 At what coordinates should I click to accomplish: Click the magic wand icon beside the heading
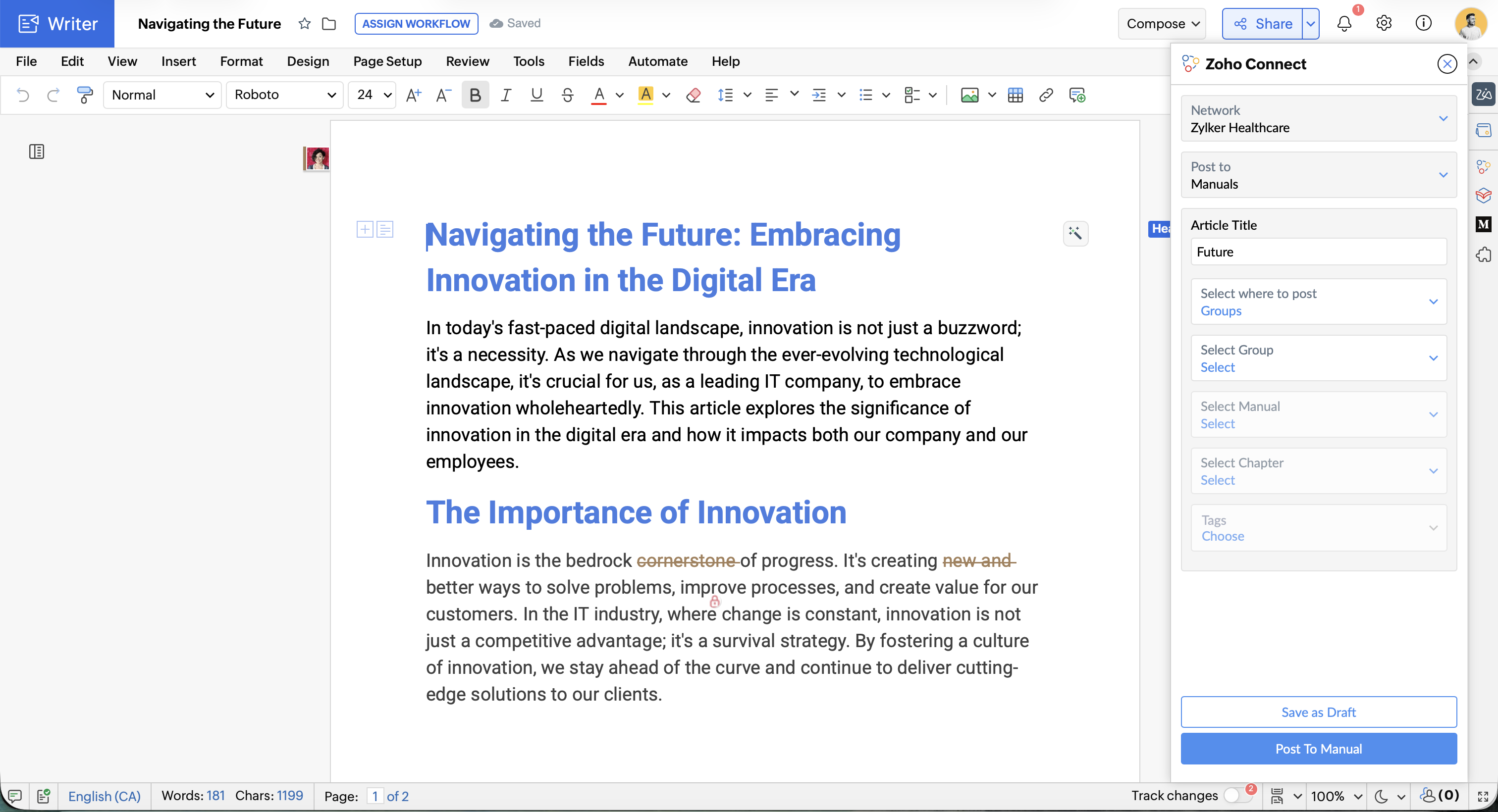coord(1075,234)
